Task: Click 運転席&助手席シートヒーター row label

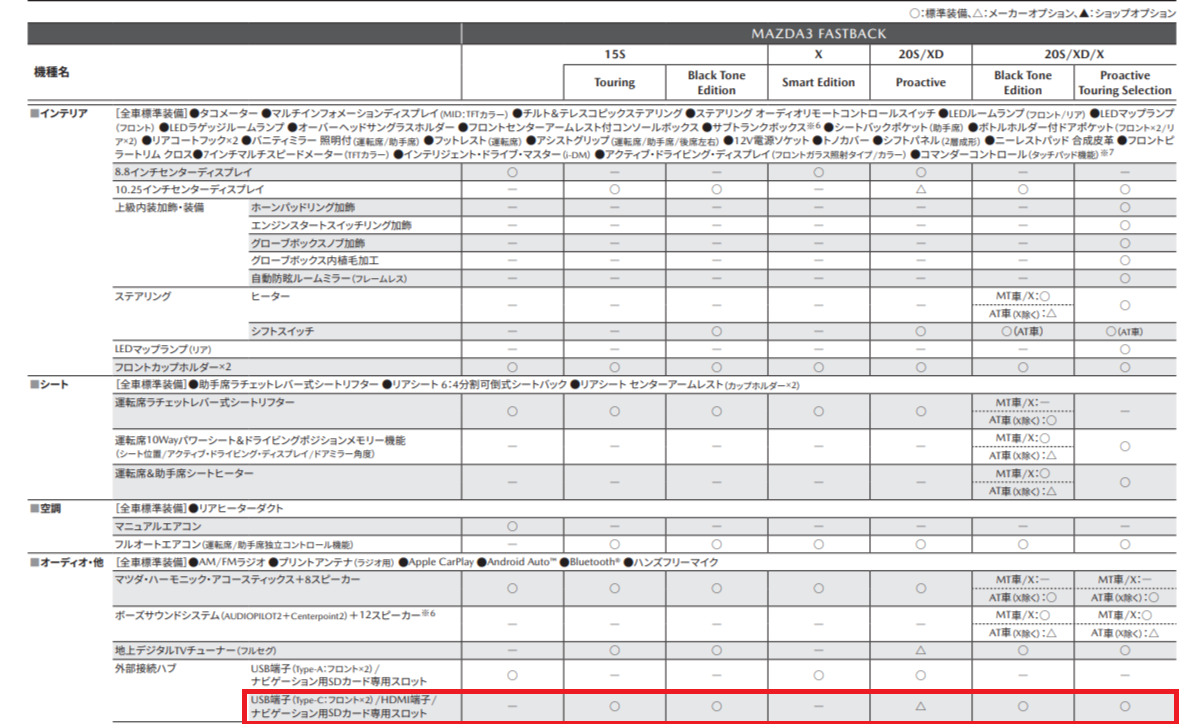Action: (183, 474)
